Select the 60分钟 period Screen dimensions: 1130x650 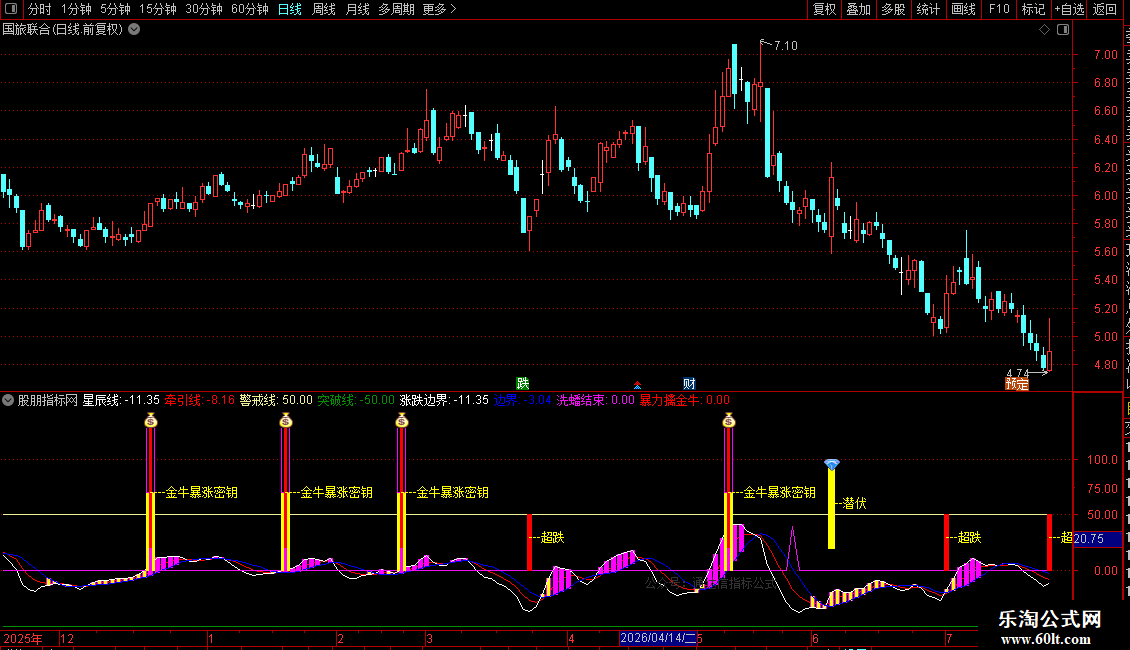(249, 9)
